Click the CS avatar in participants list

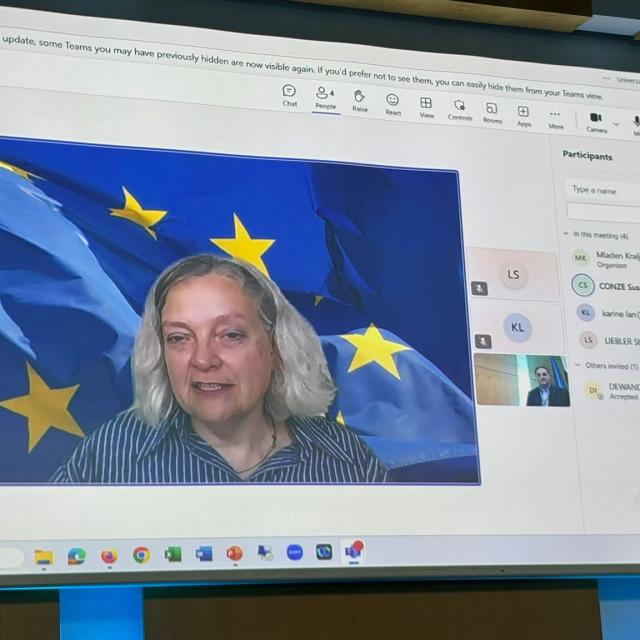582,285
